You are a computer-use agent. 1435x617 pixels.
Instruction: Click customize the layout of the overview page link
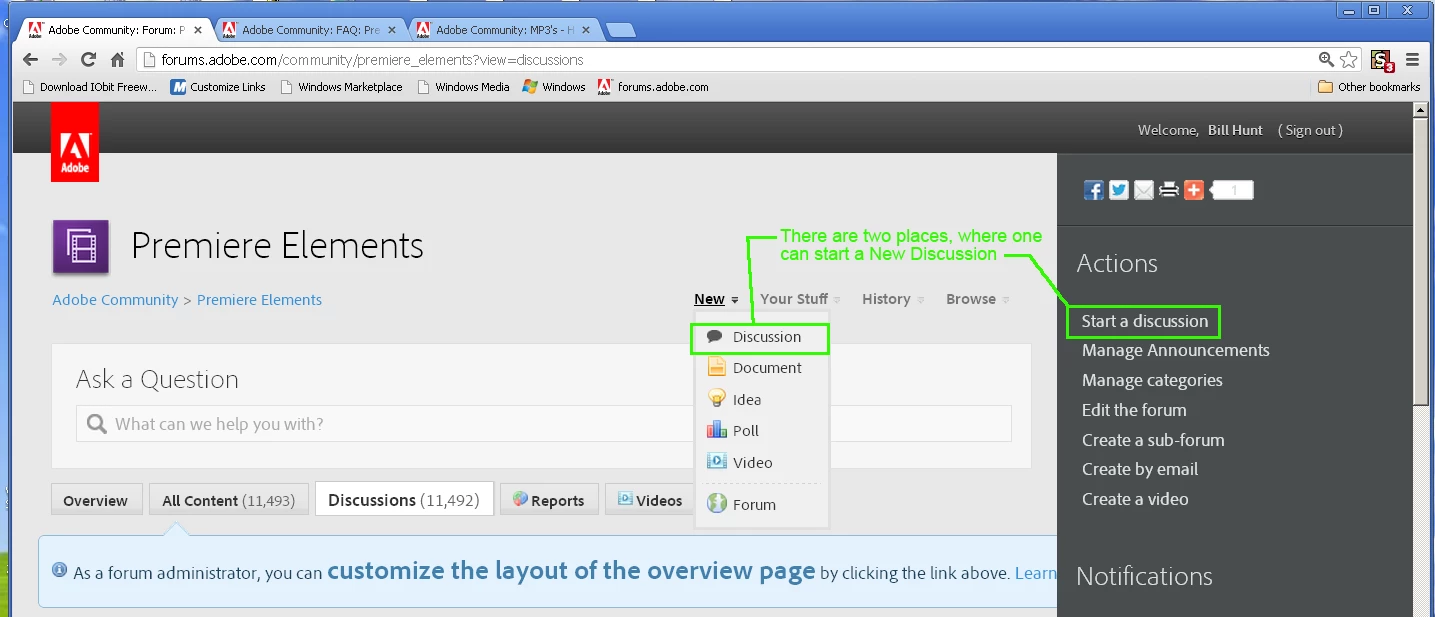coord(571,571)
